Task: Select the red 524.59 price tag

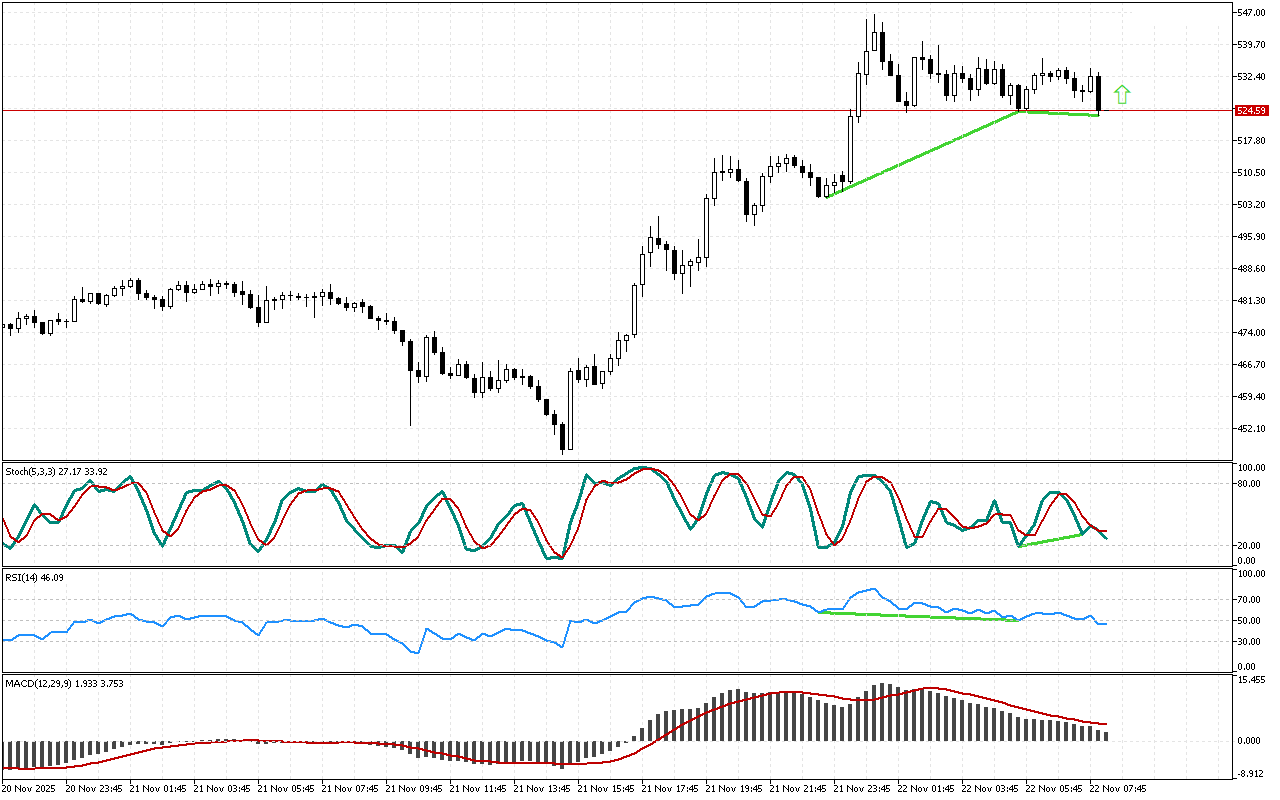Action: click(x=1251, y=110)
